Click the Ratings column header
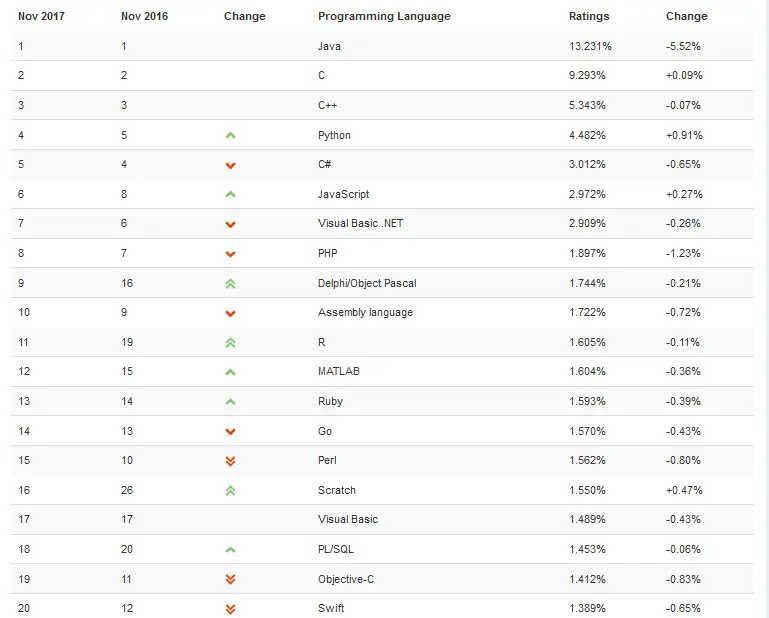Screen dimensions: 769x618 (x=589, y=16)
